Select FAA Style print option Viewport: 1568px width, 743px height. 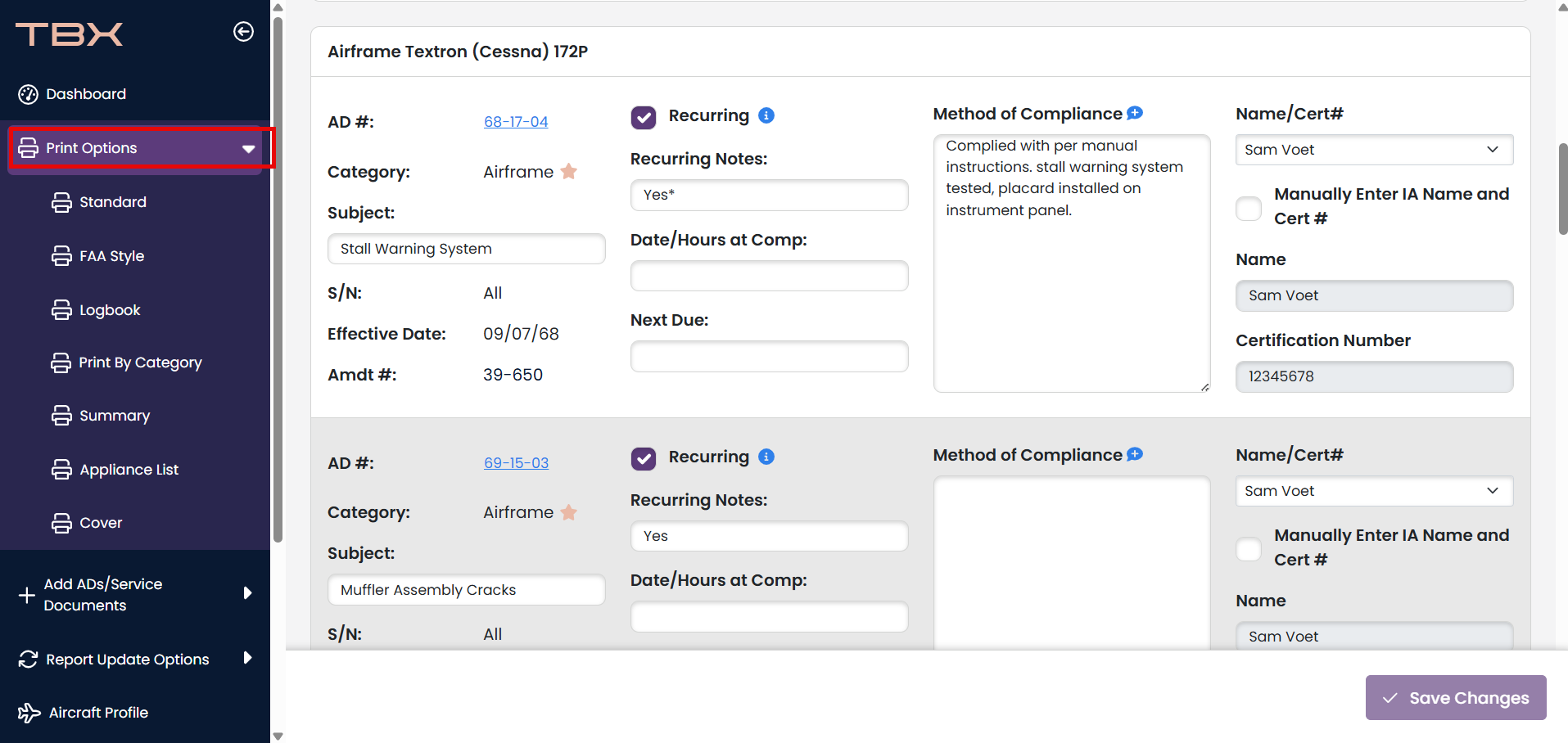click(x=111, y=256)
